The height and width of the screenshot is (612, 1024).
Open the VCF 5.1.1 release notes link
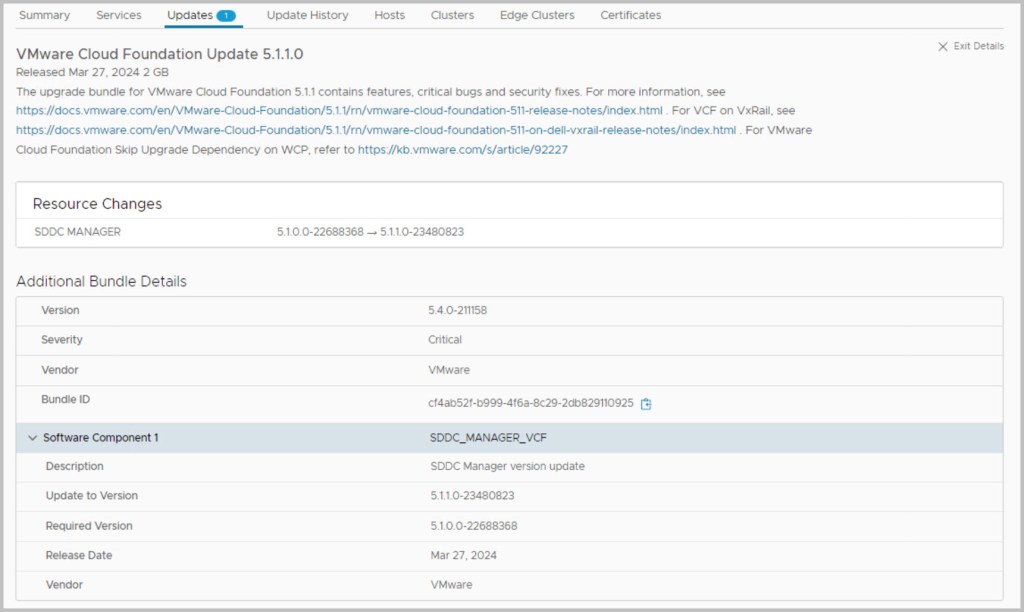(x=339, y=110)
